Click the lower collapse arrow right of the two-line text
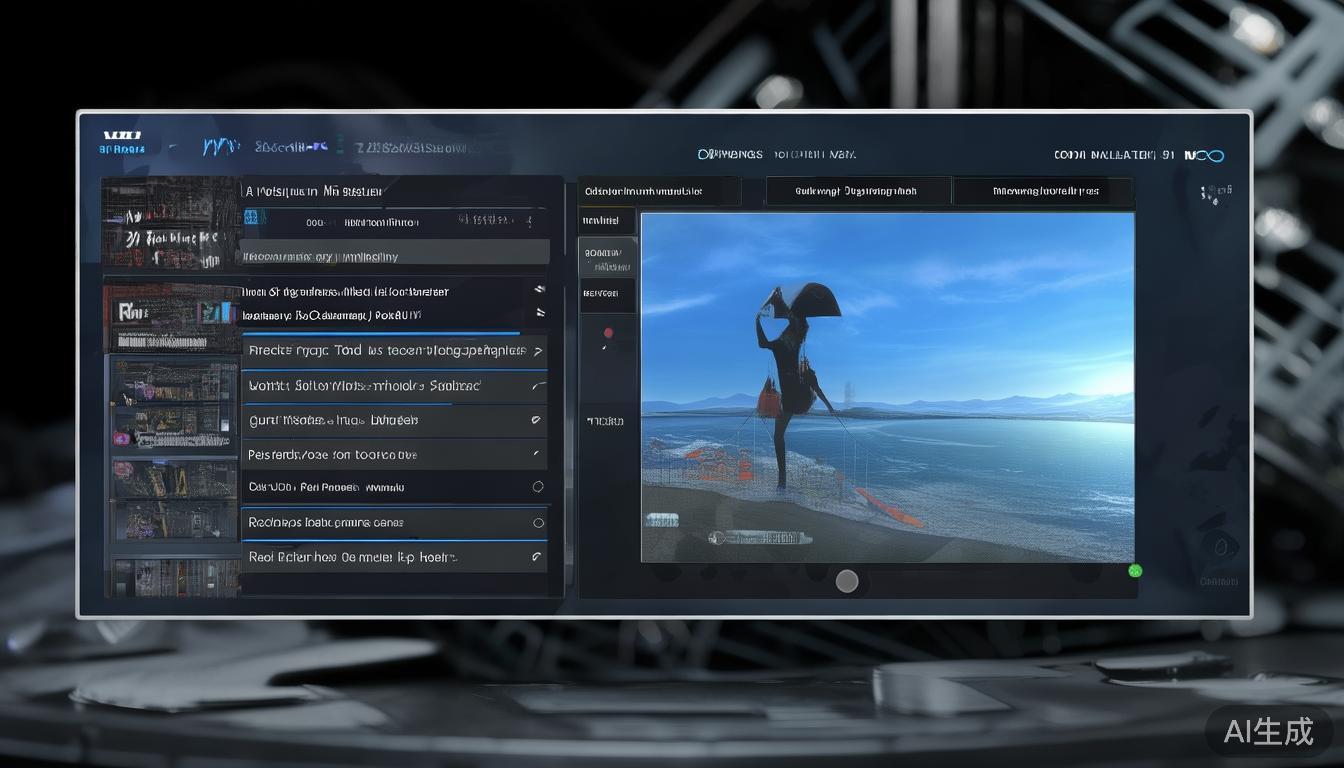Screen dimensions: 1344x768 click(x=539, y=314)
